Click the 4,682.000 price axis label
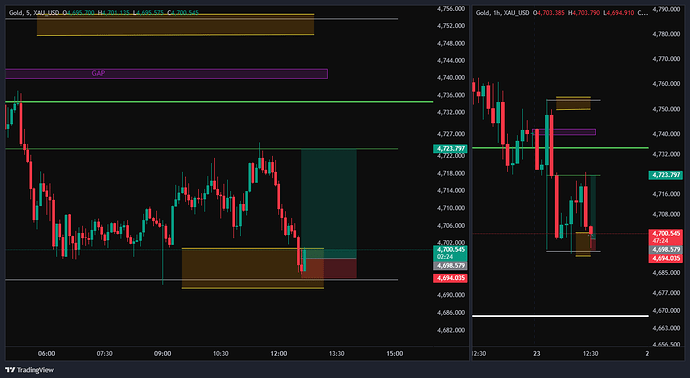This screenshot has width=690, height=378. 451,330
